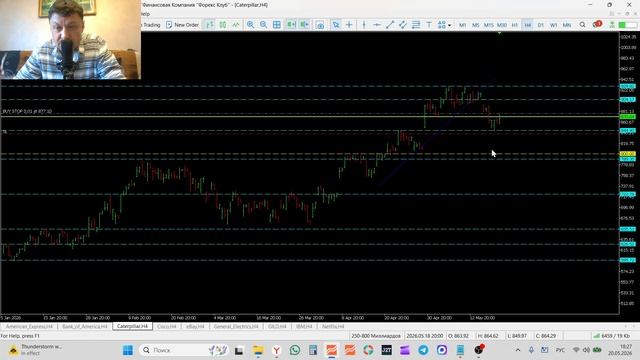Switch chart to candlesticks mode

[223, 25]
